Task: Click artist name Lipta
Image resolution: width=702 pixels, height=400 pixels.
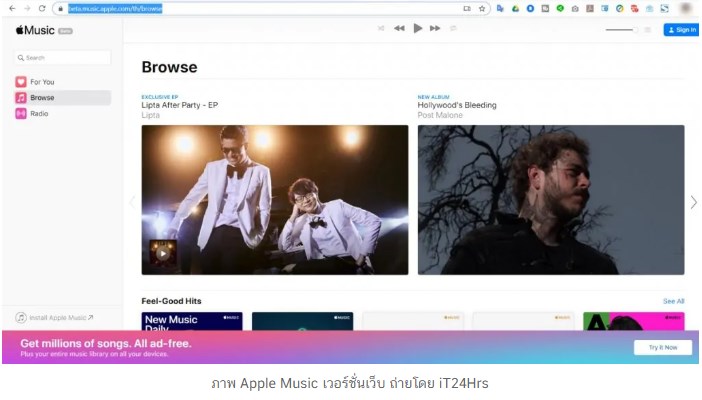Action: tap(150, 115)
